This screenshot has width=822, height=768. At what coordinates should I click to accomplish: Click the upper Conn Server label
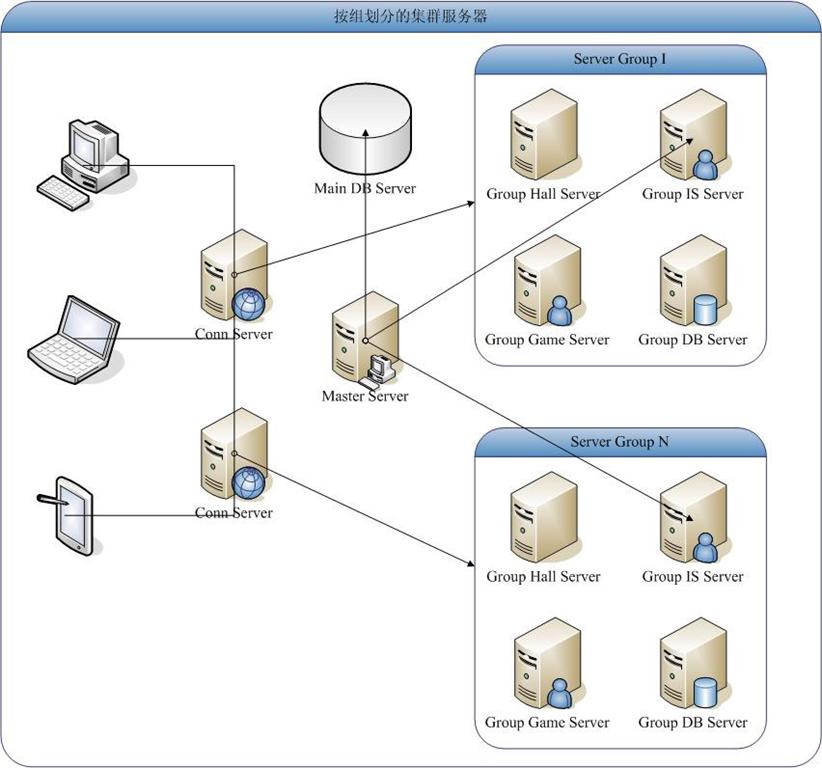coord(233,334)
